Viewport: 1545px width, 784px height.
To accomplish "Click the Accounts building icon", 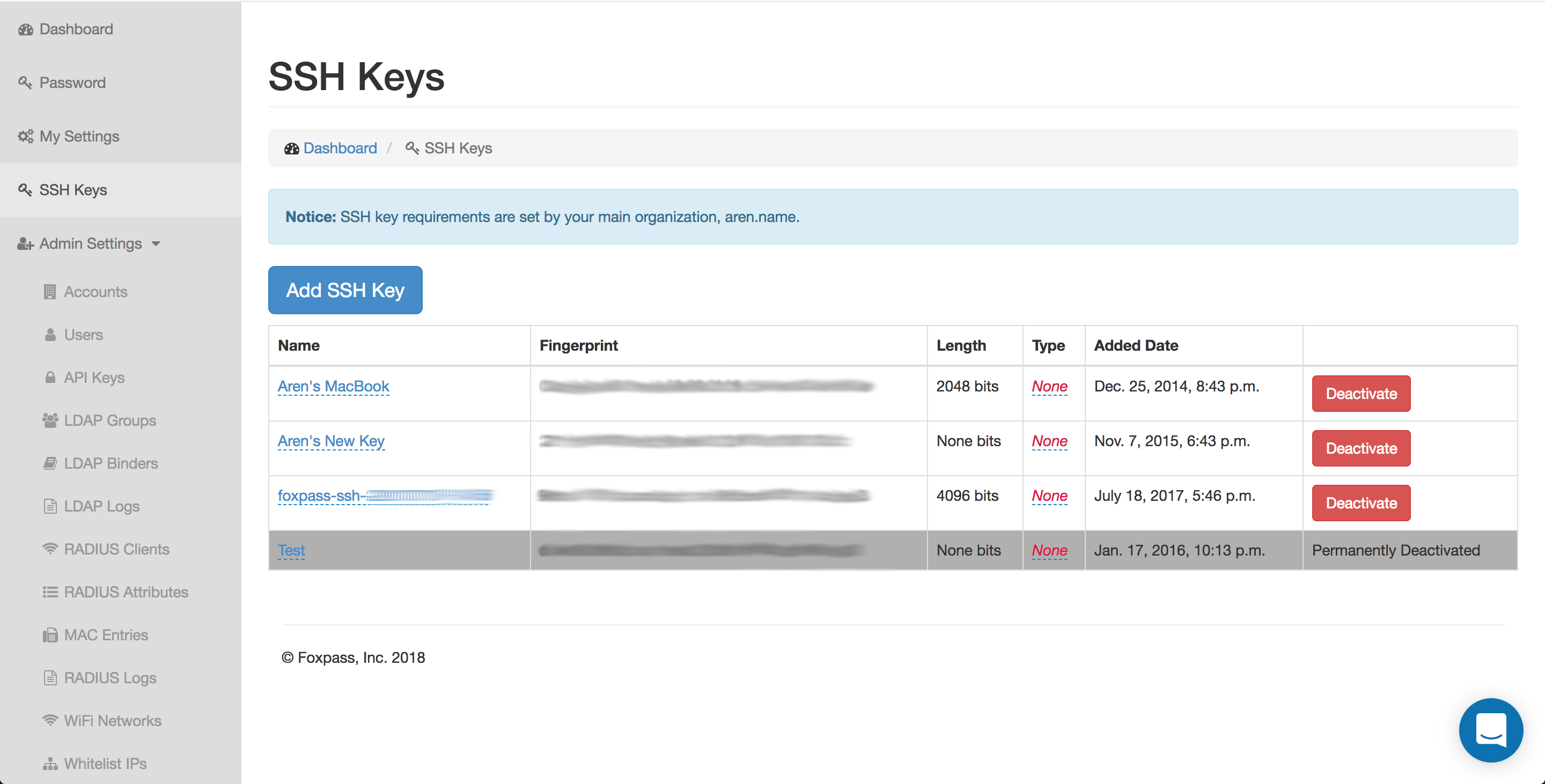I will [x=50, y=292].
